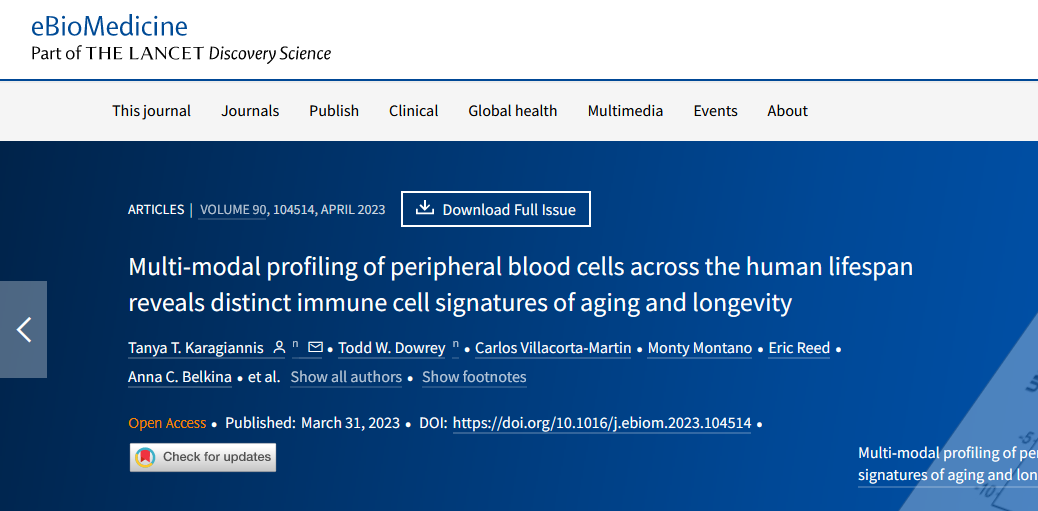Viewport: 1038px width, 511px height.
Task: Click the next article title preview
Action: tap(947, 464)
